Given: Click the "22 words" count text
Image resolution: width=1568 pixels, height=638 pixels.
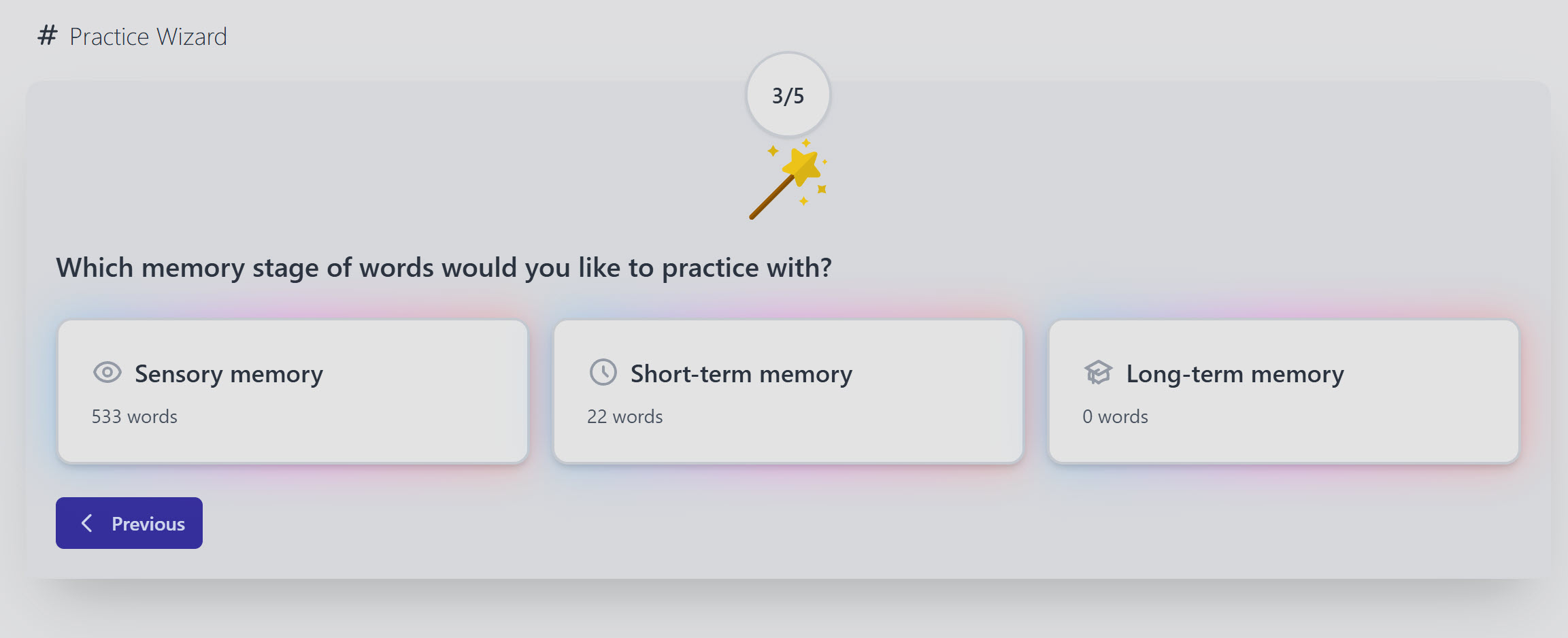Looking at the screenshot, I should (x=624, y=416).
